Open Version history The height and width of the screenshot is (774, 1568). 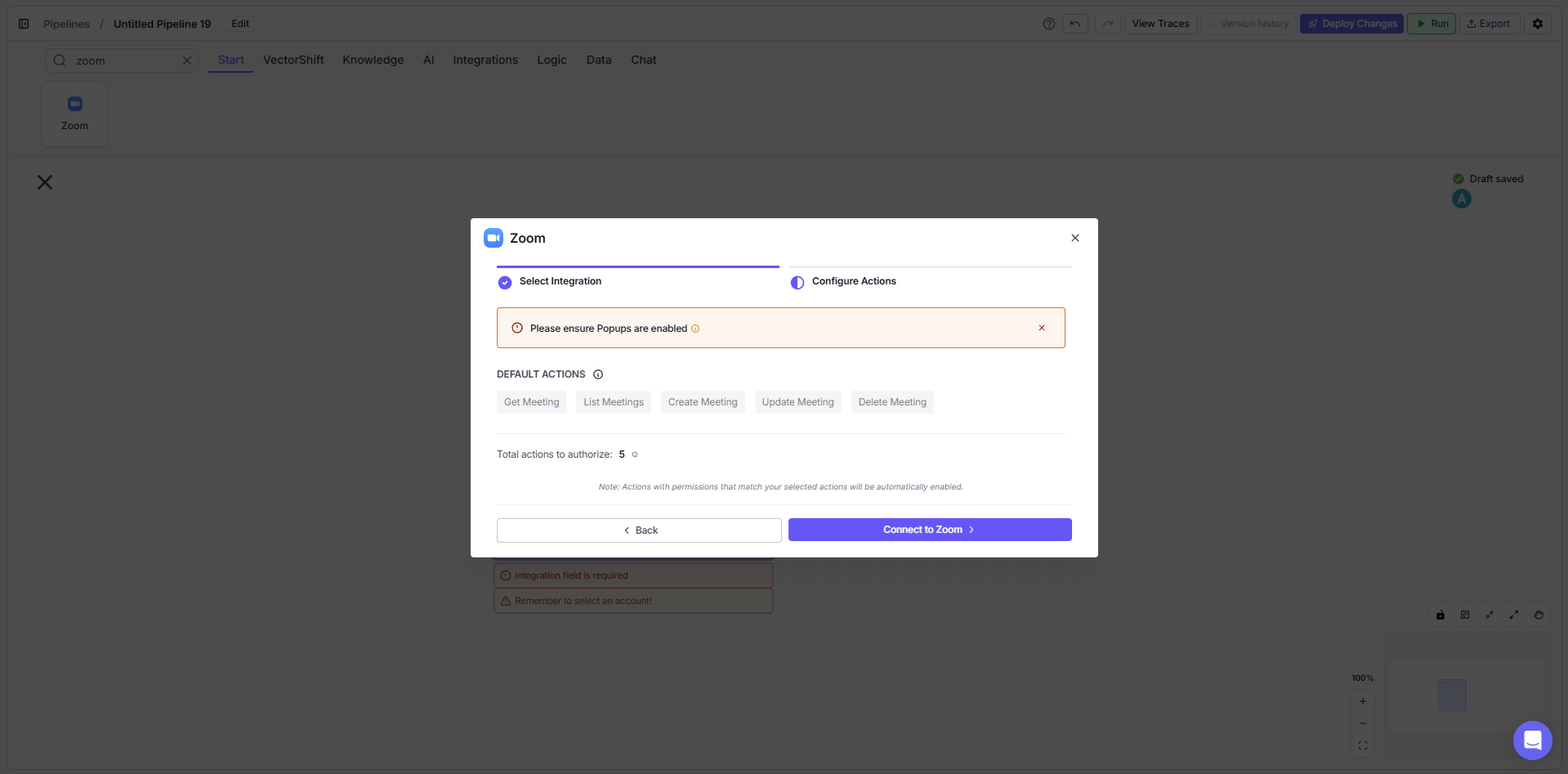[1249, 24]
